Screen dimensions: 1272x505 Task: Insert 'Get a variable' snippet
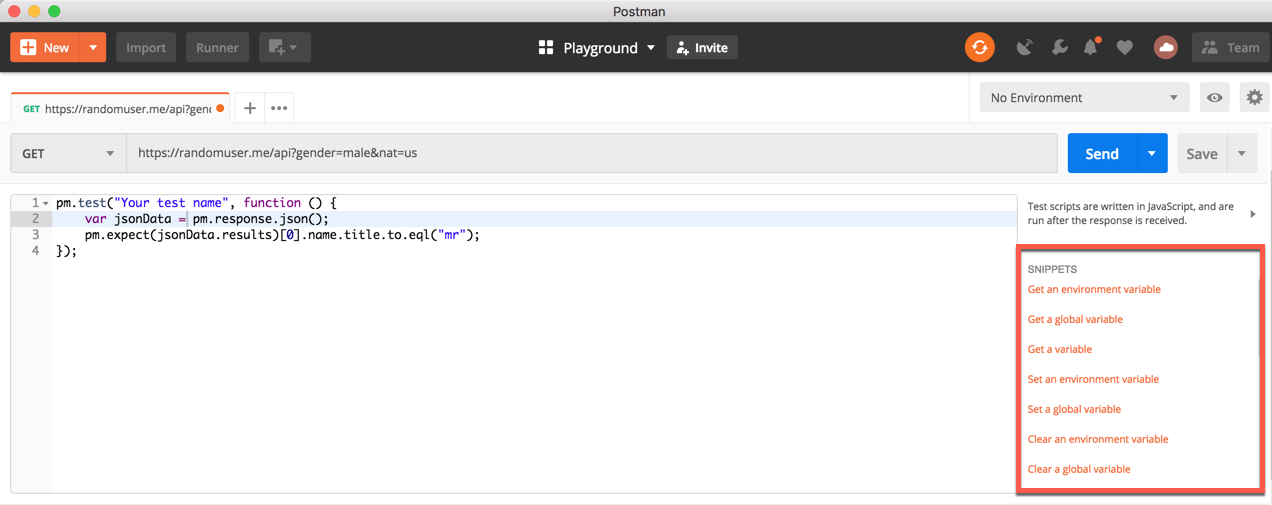[x=1060, y=349]
